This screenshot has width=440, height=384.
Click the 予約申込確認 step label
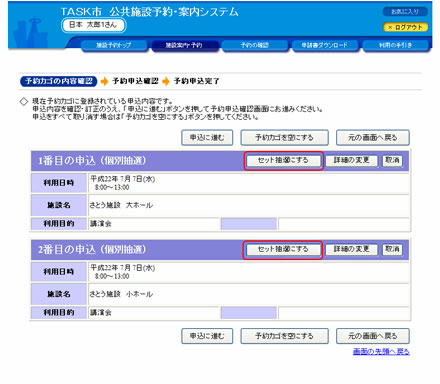click(135, 81)
